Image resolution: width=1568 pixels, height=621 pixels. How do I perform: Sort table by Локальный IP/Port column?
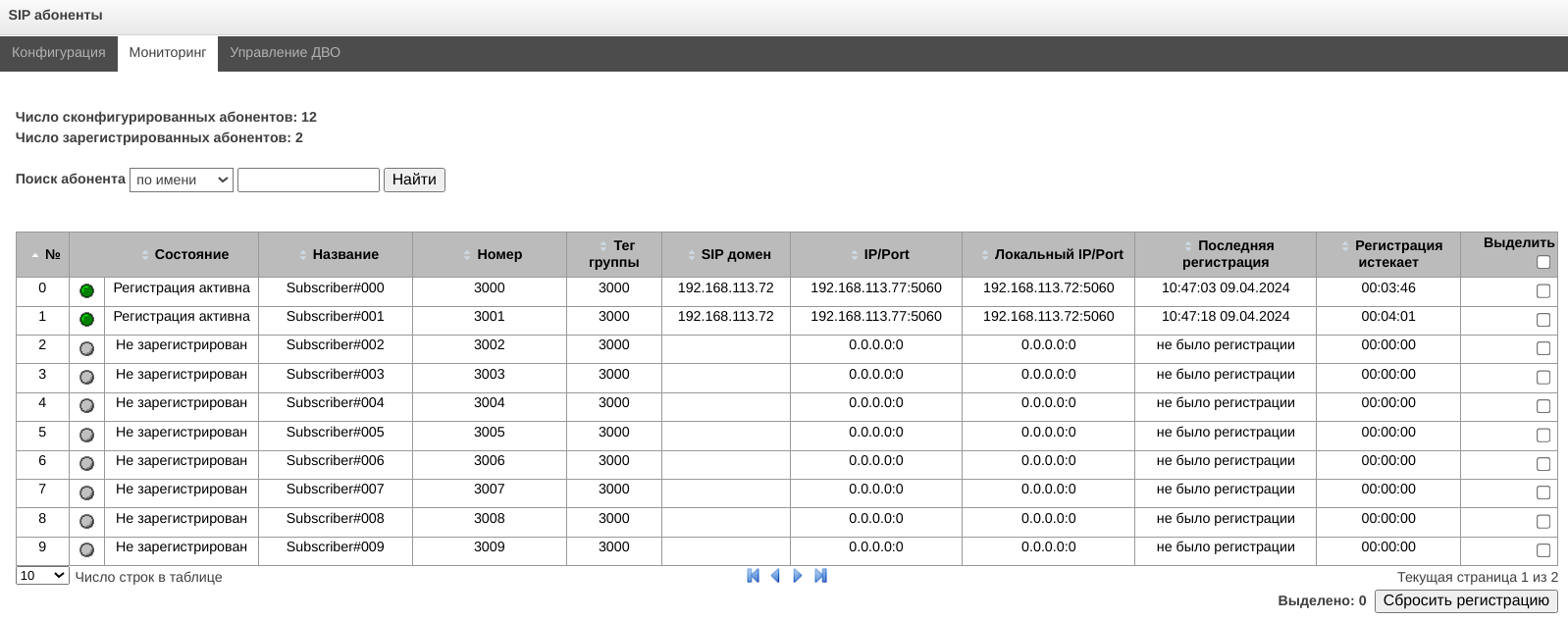(1049, 254)
